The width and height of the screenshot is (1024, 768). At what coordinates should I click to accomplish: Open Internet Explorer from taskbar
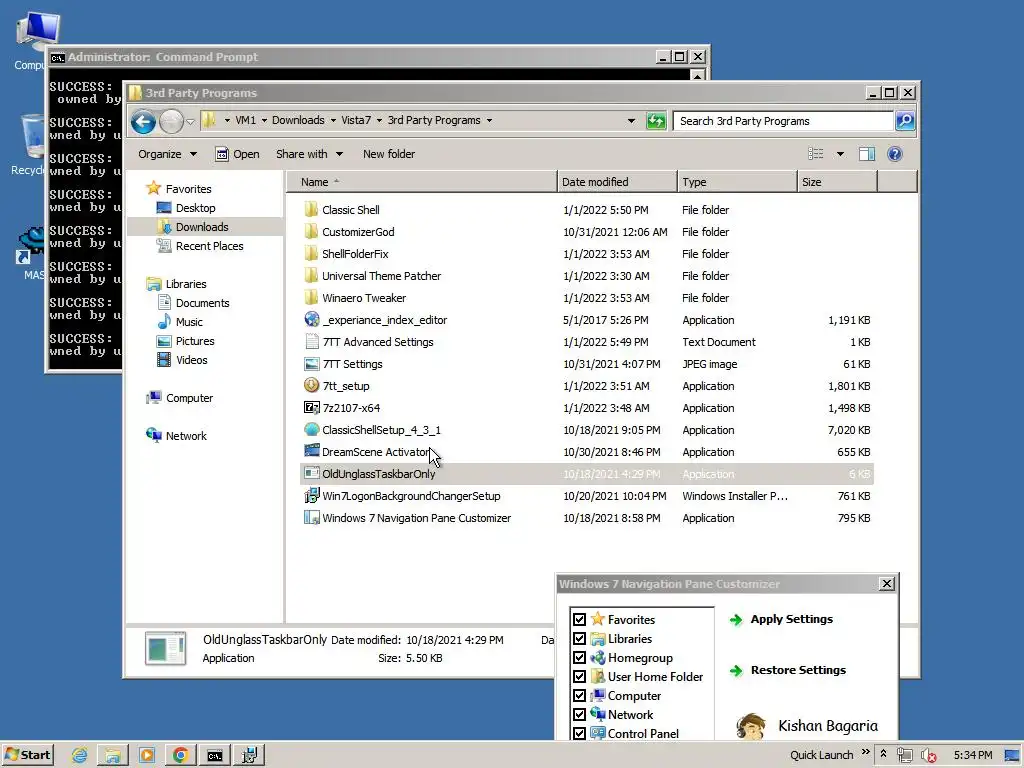click(x=80, y=756)
